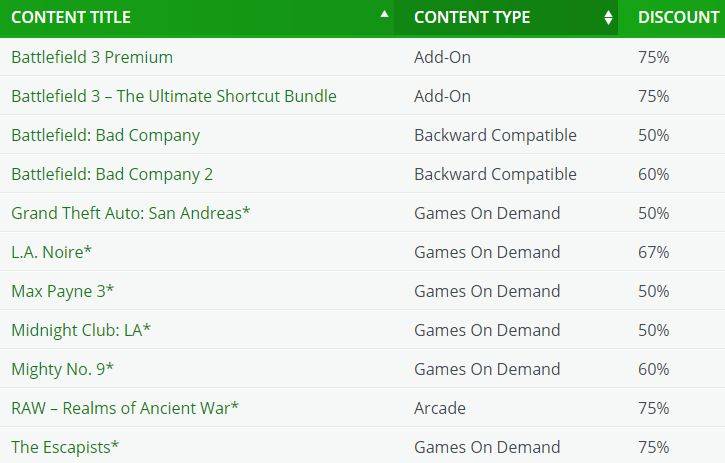Open the L.A. Noire link
725x463 pixels.
pyautogui.click(x=51, y=253)
